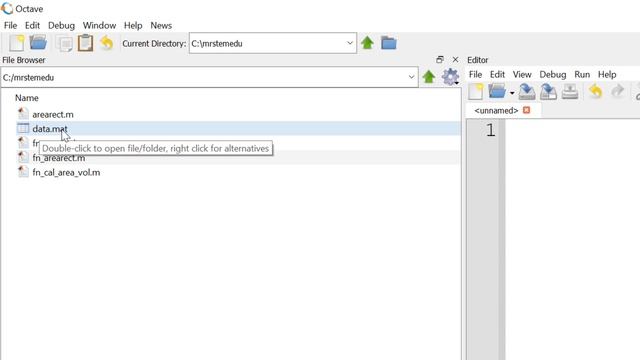The image size is (640, 360).
Task: Click Save file icon in Editor toolbar
Action: (527, 91)
